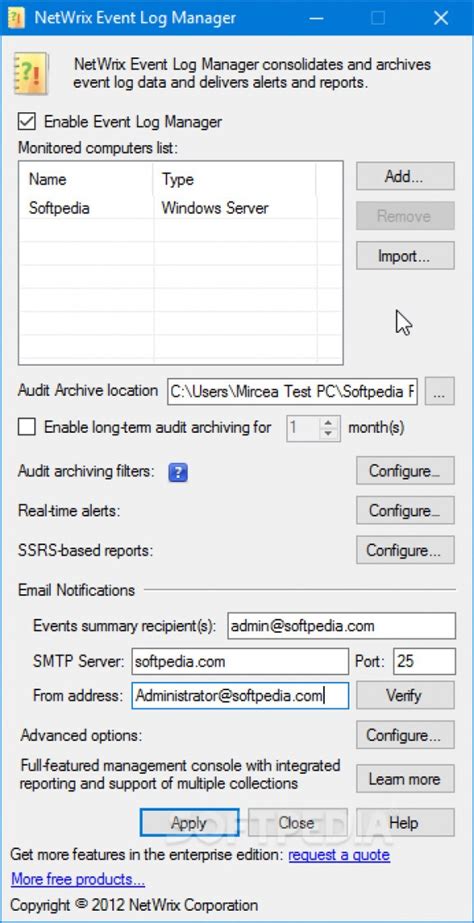
Task: Click the SMTP Server field
Action: [240, 662]
